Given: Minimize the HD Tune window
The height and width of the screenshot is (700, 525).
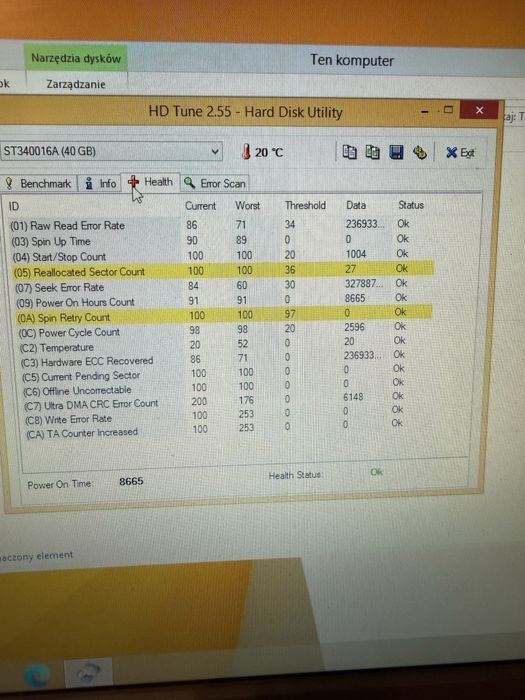Looking at the screenshot, I should [425, 112].
